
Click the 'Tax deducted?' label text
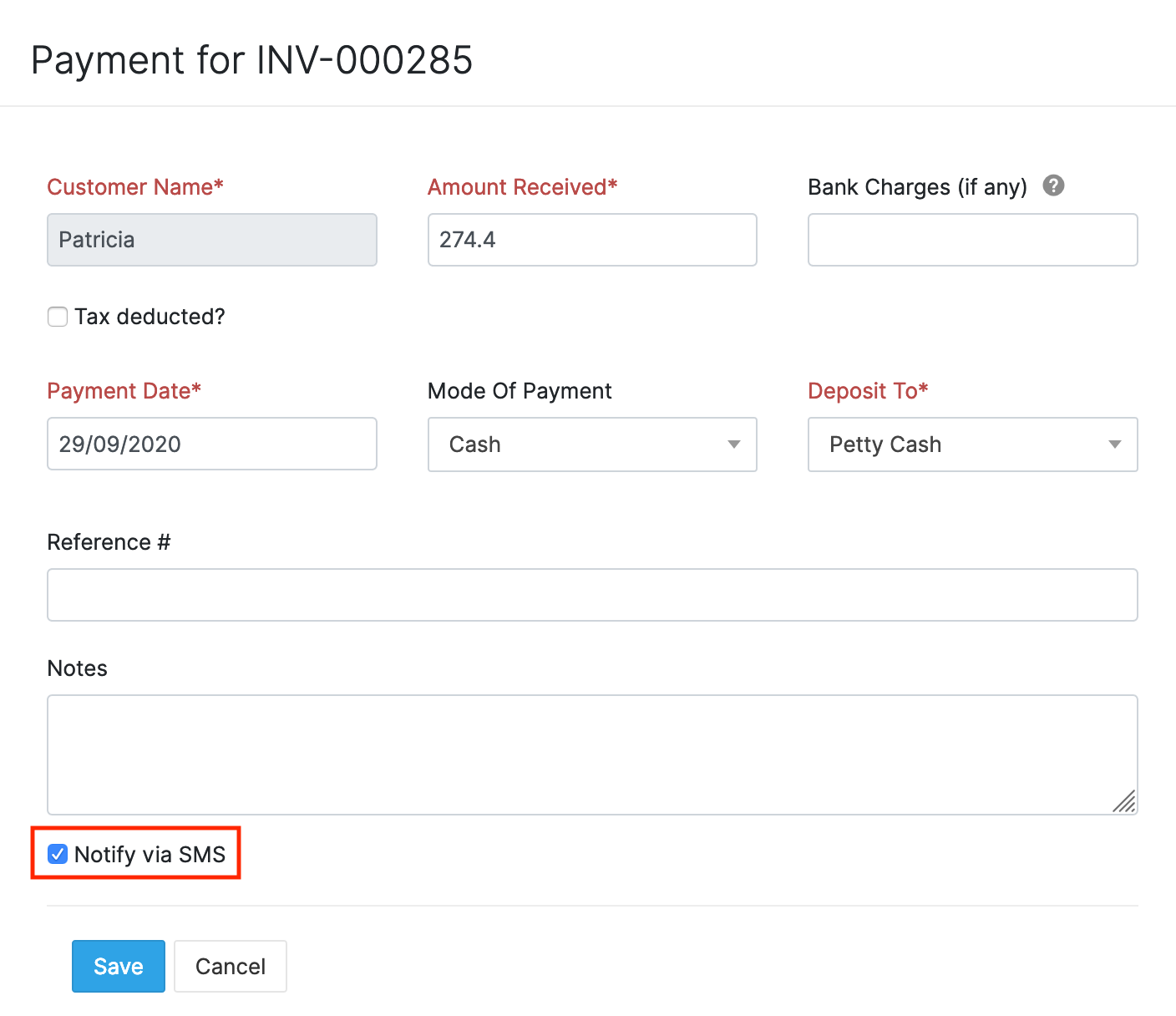pyautogui.click(x=150, y=317)
